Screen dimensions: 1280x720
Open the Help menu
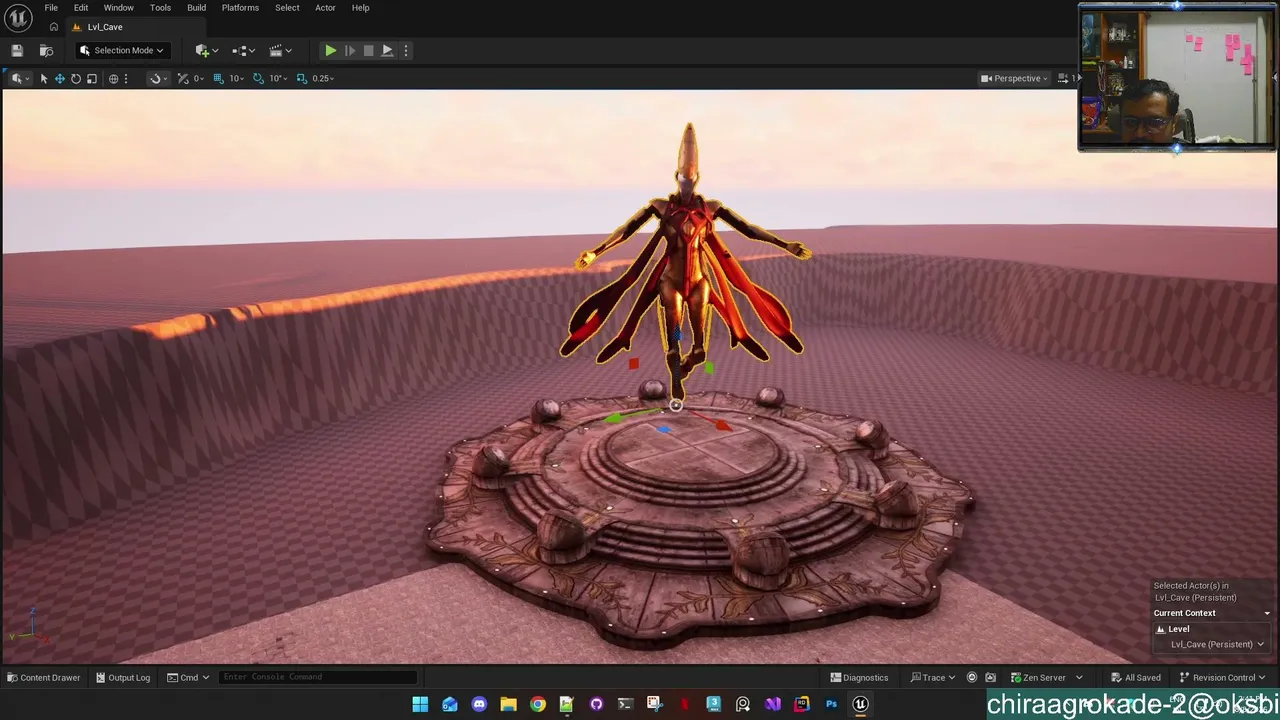(x=360, y=7)
